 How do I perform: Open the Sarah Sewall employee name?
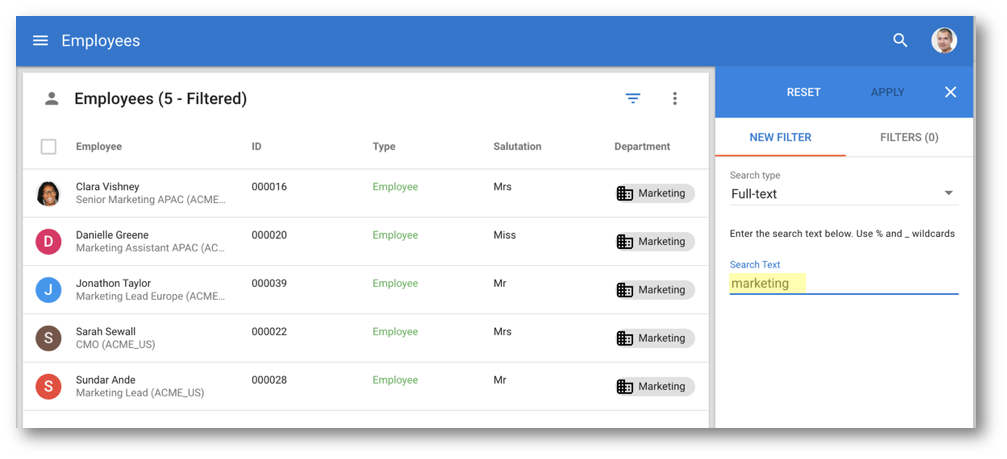(106, 331)
